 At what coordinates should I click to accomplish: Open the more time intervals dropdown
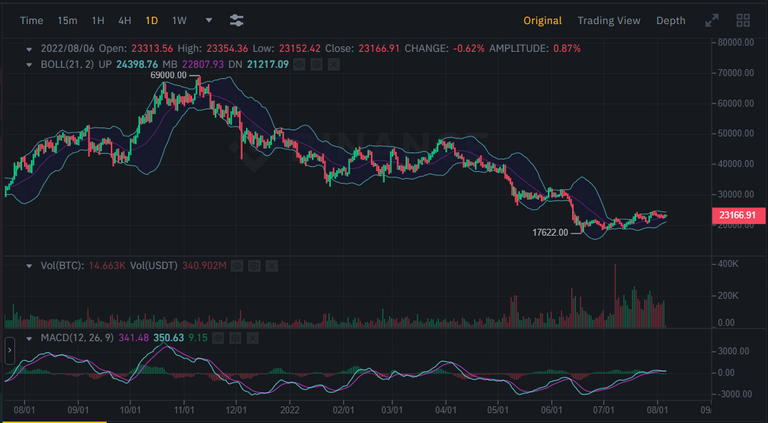(208, 20)
